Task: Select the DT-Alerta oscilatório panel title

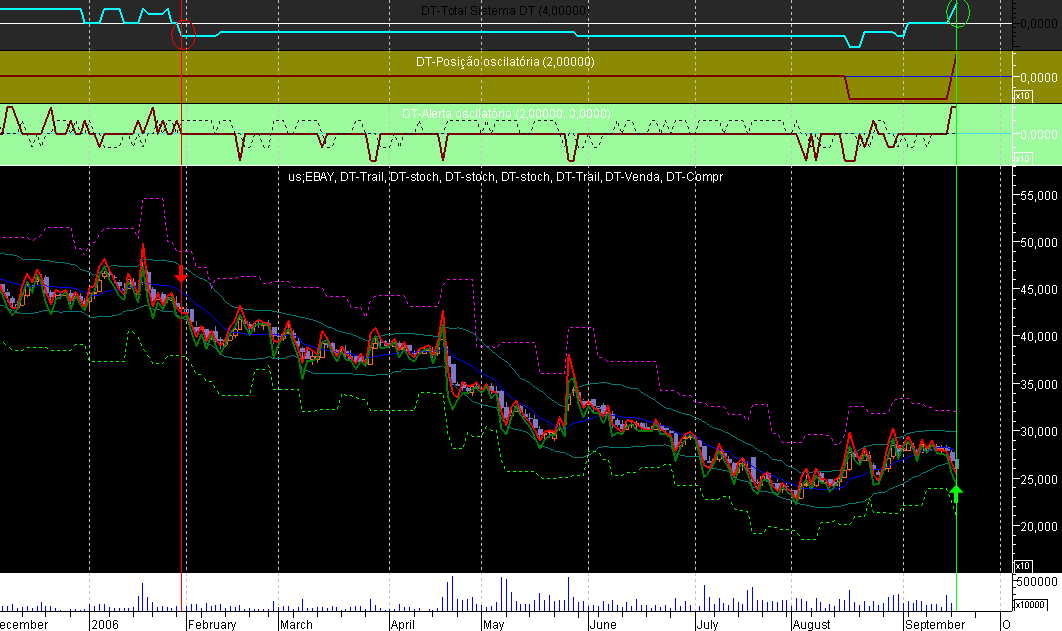Action: pos(505,114)
